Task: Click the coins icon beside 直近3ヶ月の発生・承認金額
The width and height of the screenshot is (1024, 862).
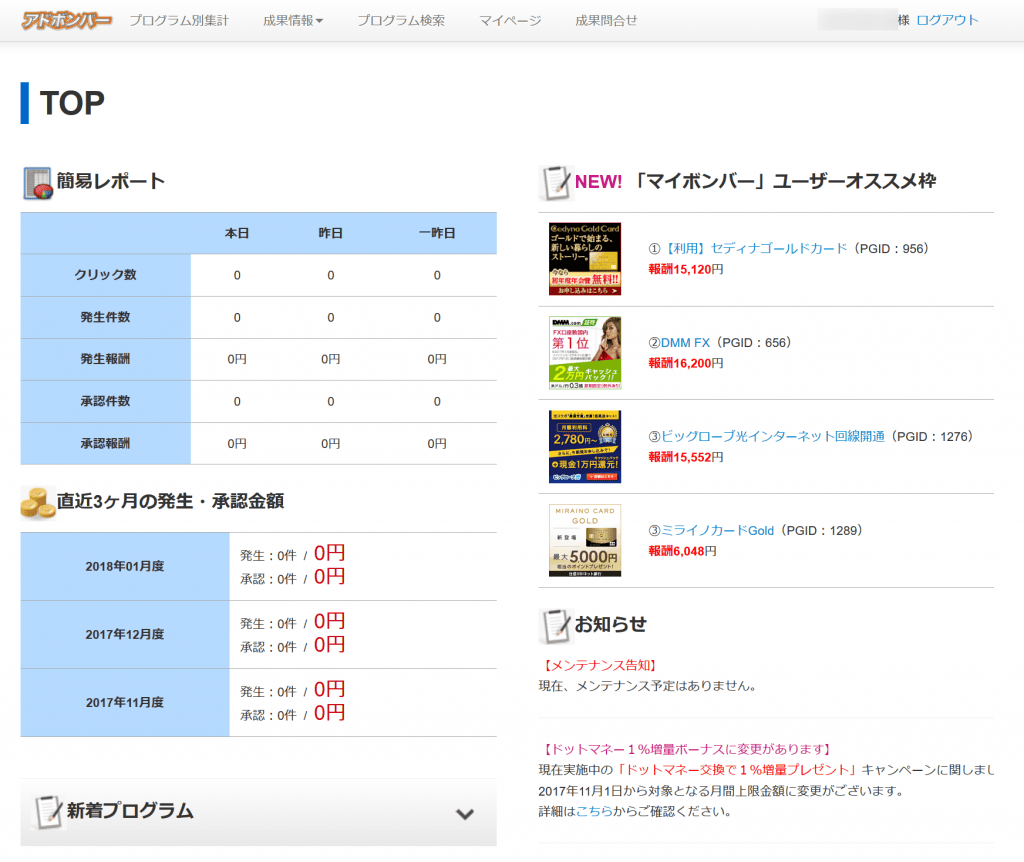Action: (x=37, y=503)
